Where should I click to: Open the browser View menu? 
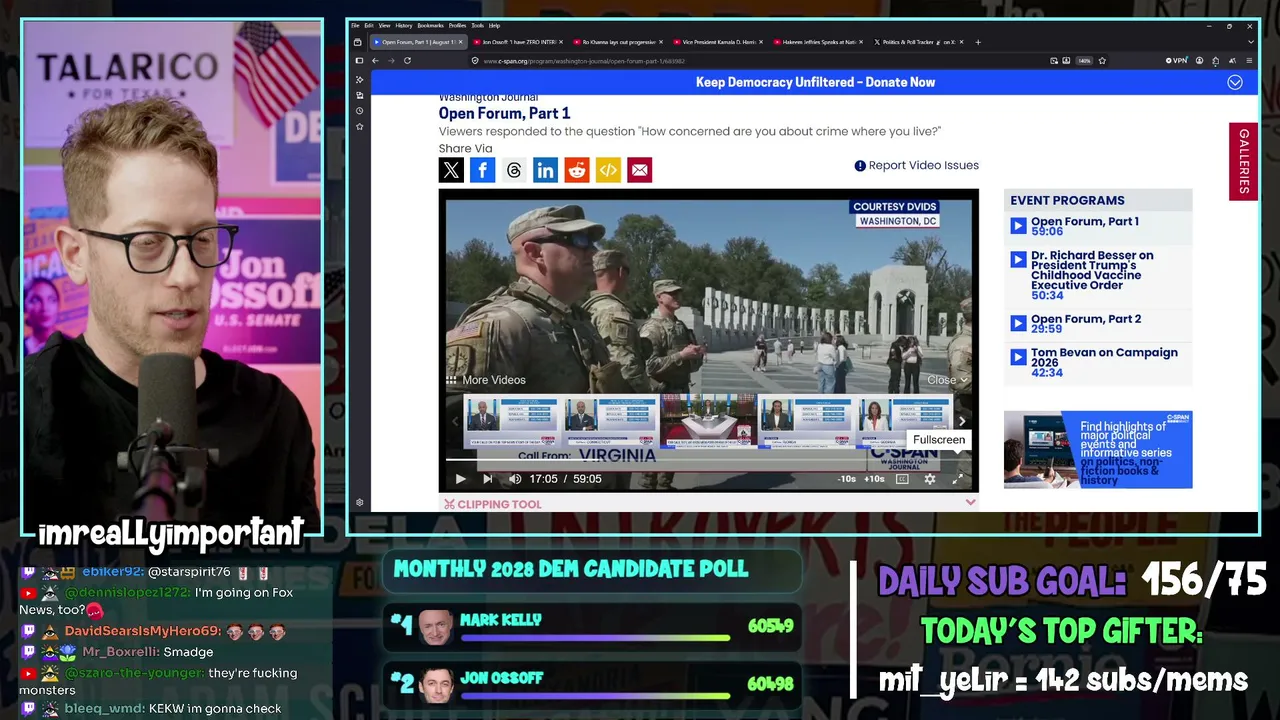point(384,25)
